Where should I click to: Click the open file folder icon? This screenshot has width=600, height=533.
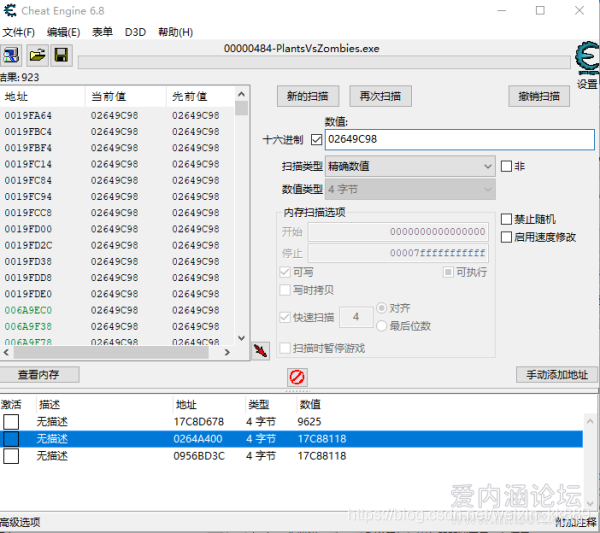tap(37, 55)
